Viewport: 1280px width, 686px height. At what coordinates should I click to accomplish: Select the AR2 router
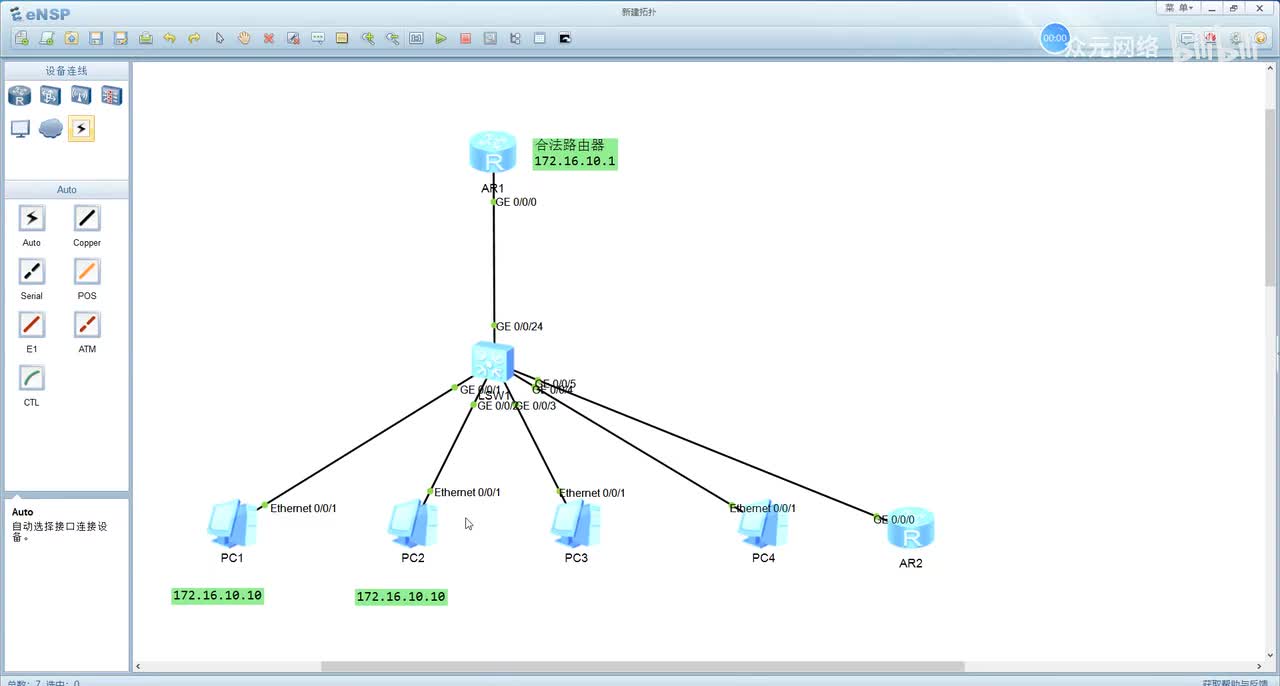point(910,529)
